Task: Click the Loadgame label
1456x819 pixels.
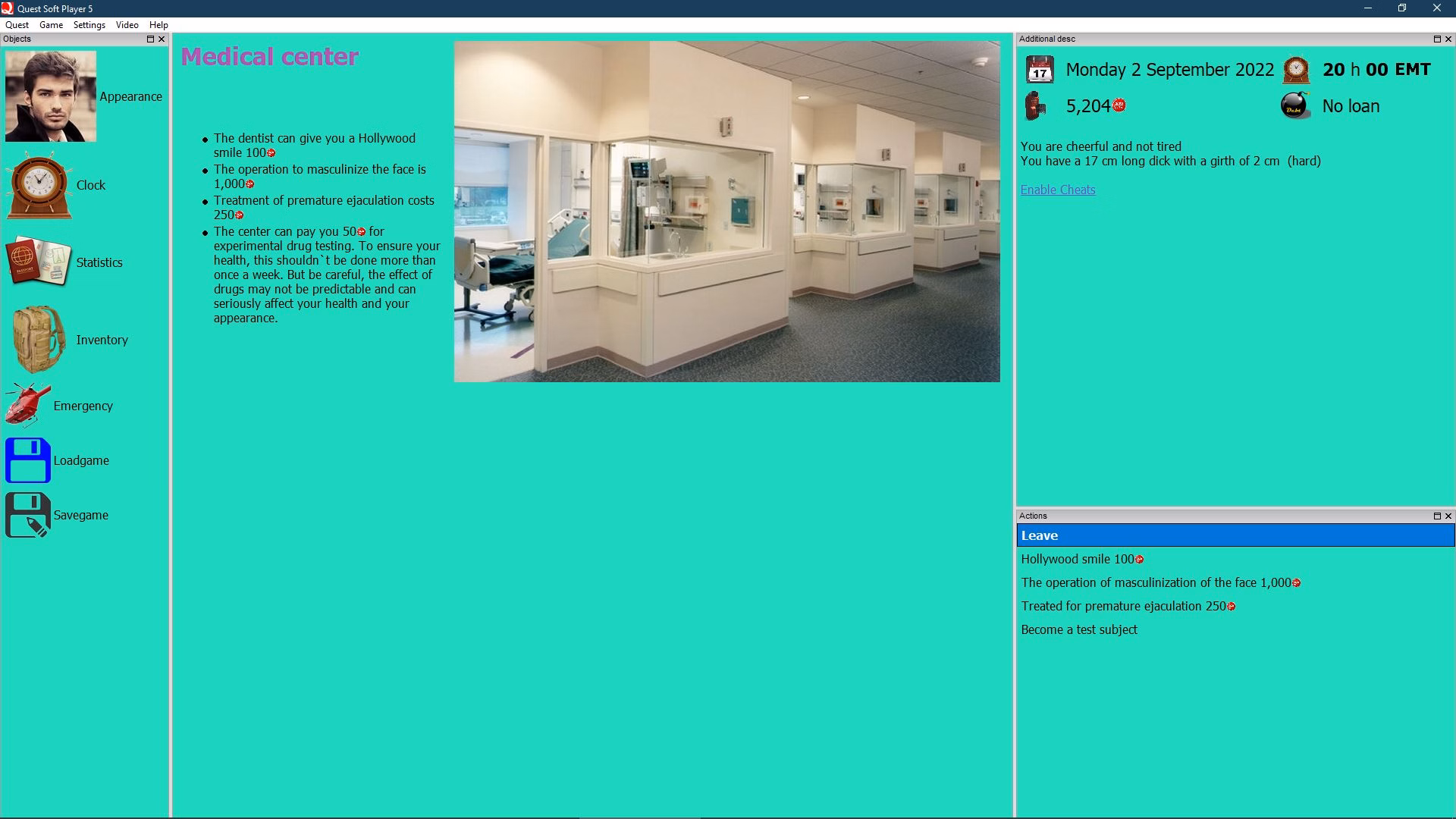Action: (x=81, y=460)
